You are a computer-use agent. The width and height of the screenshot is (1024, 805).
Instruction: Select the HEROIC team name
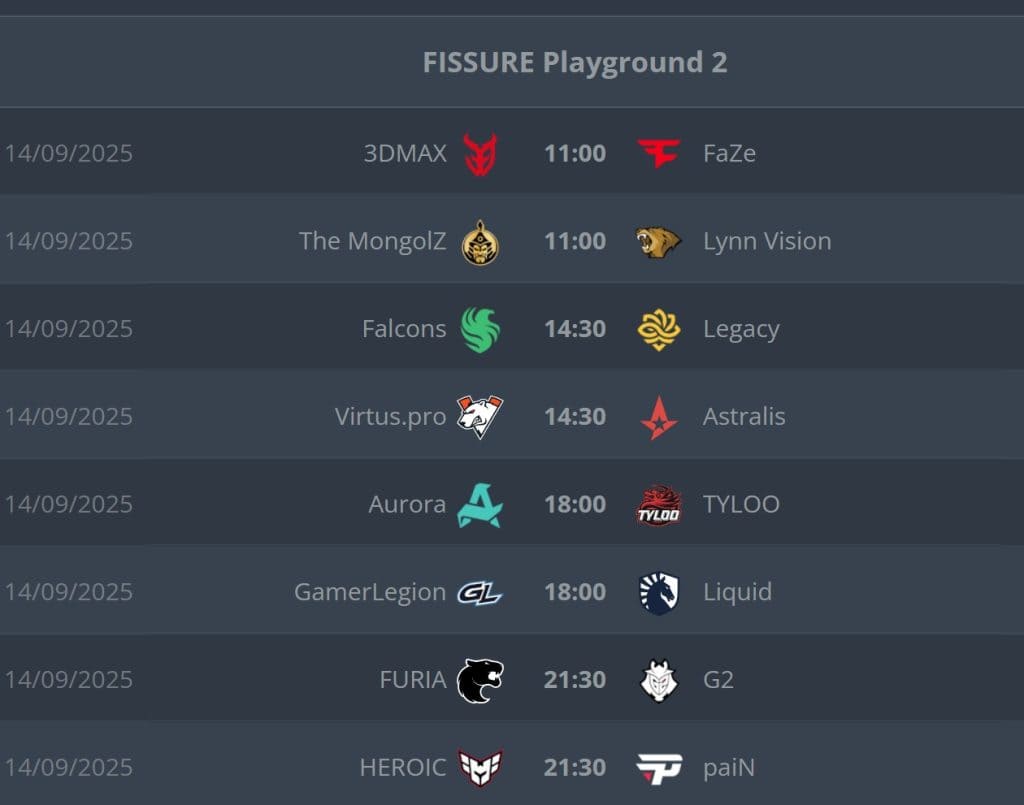tap(403, 768)
